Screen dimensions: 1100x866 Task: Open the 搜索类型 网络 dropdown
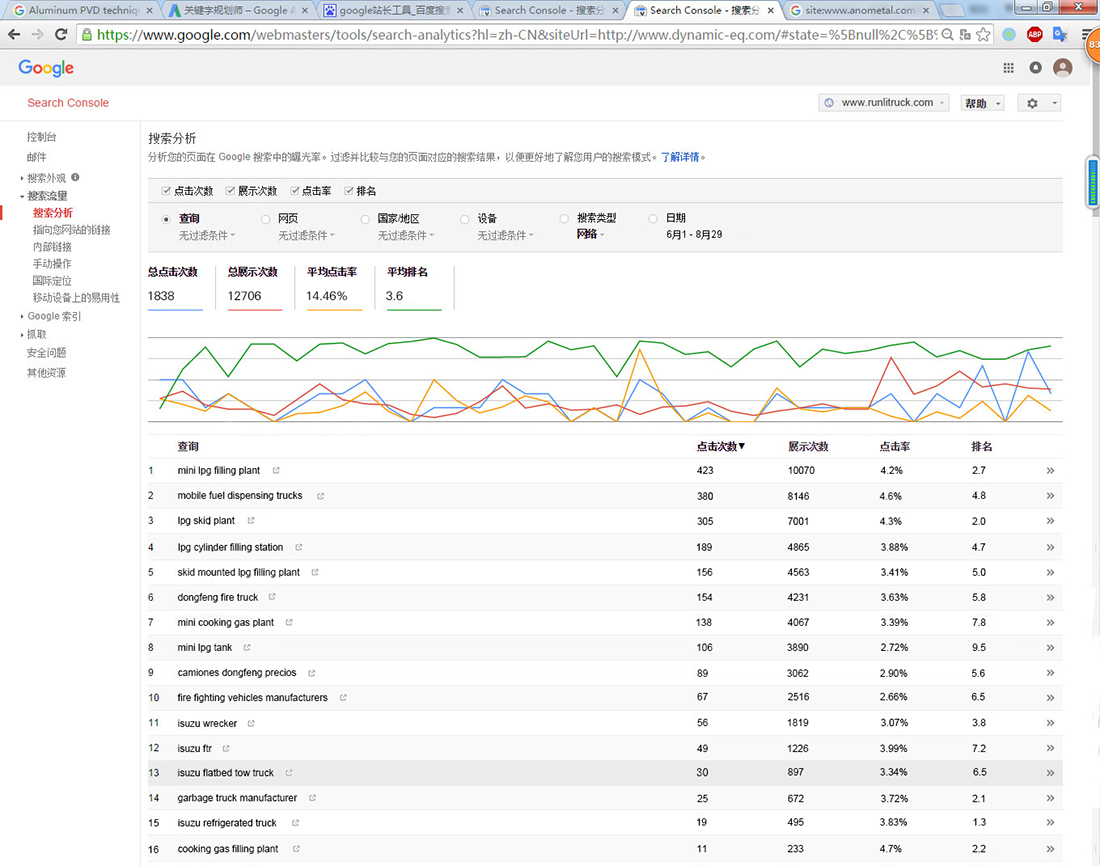tap(590, 234)
